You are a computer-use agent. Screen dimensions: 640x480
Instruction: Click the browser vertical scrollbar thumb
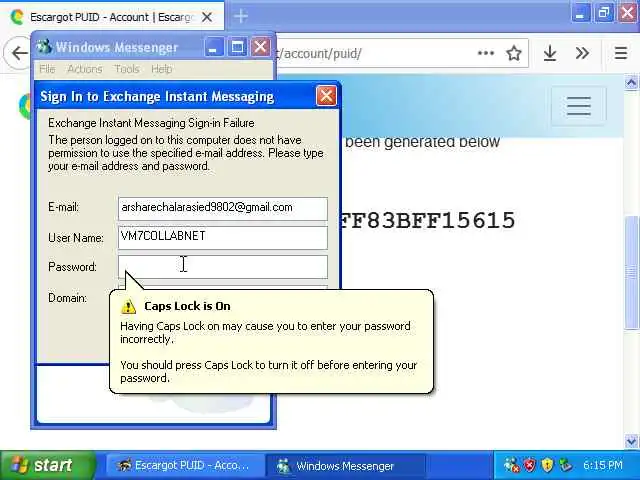tap(631, 272)
